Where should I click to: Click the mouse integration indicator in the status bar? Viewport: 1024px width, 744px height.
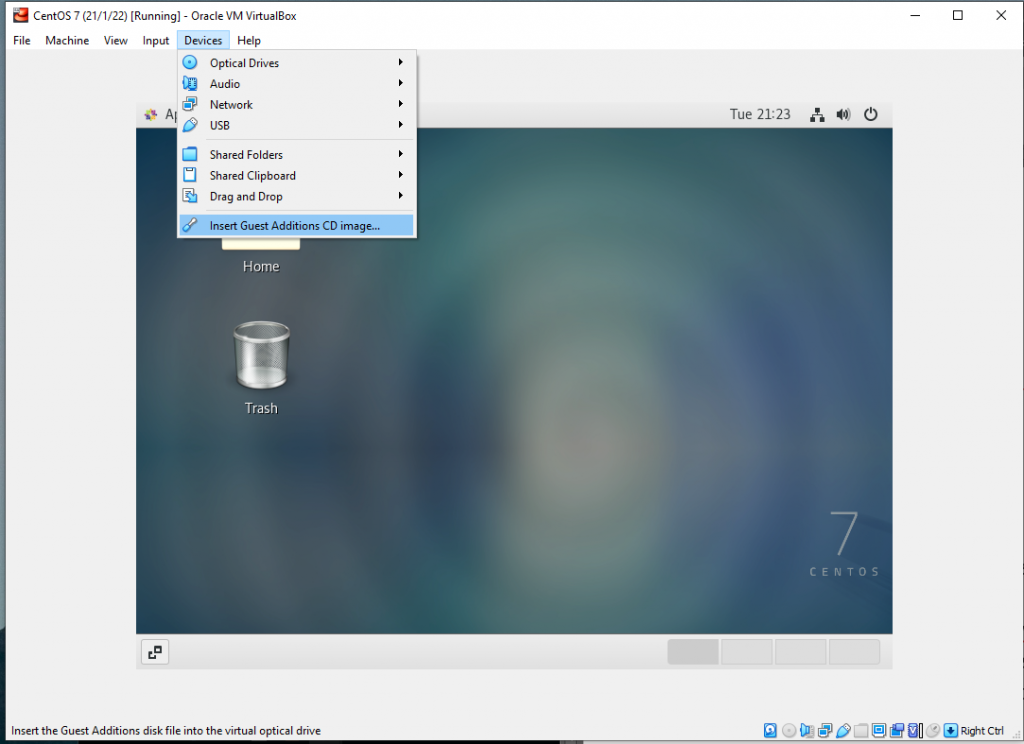(933, 730)
